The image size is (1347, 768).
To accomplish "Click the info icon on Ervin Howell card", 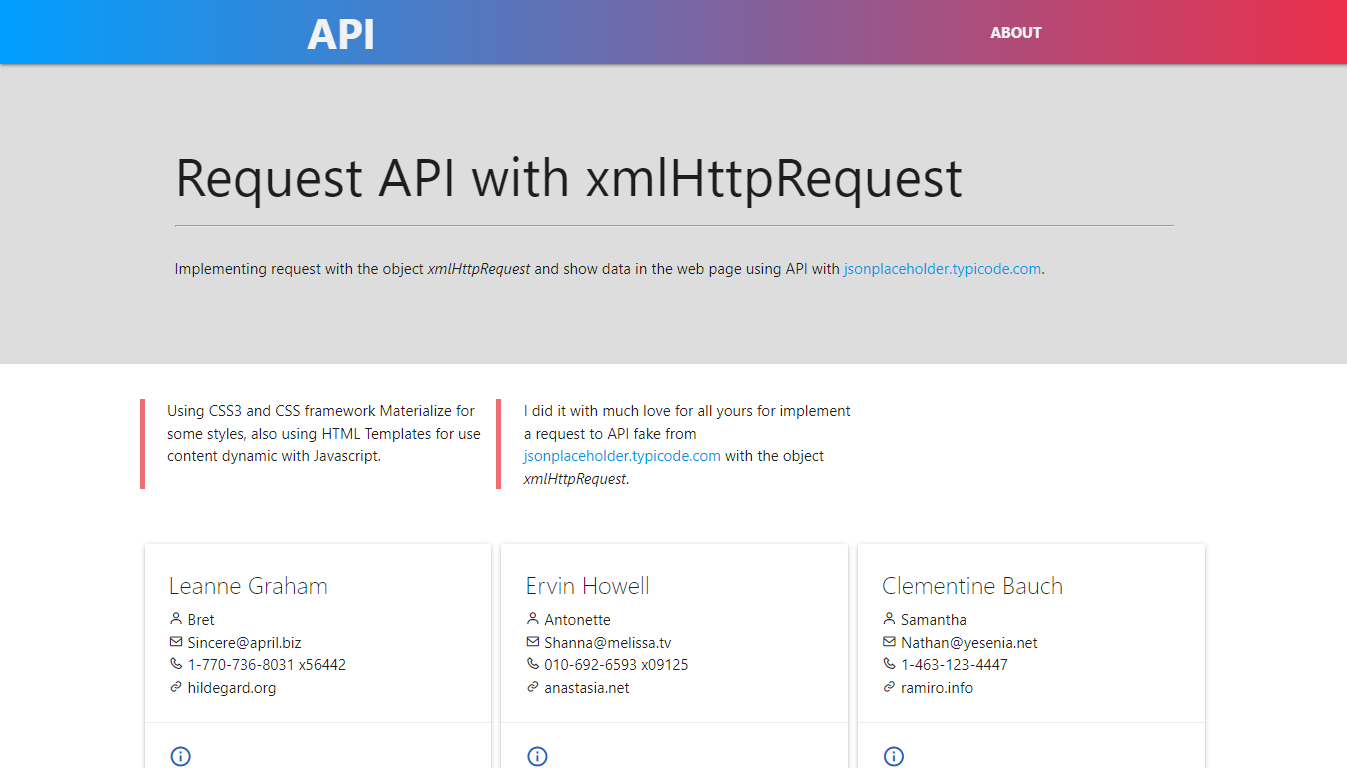I will coord(537,756).
